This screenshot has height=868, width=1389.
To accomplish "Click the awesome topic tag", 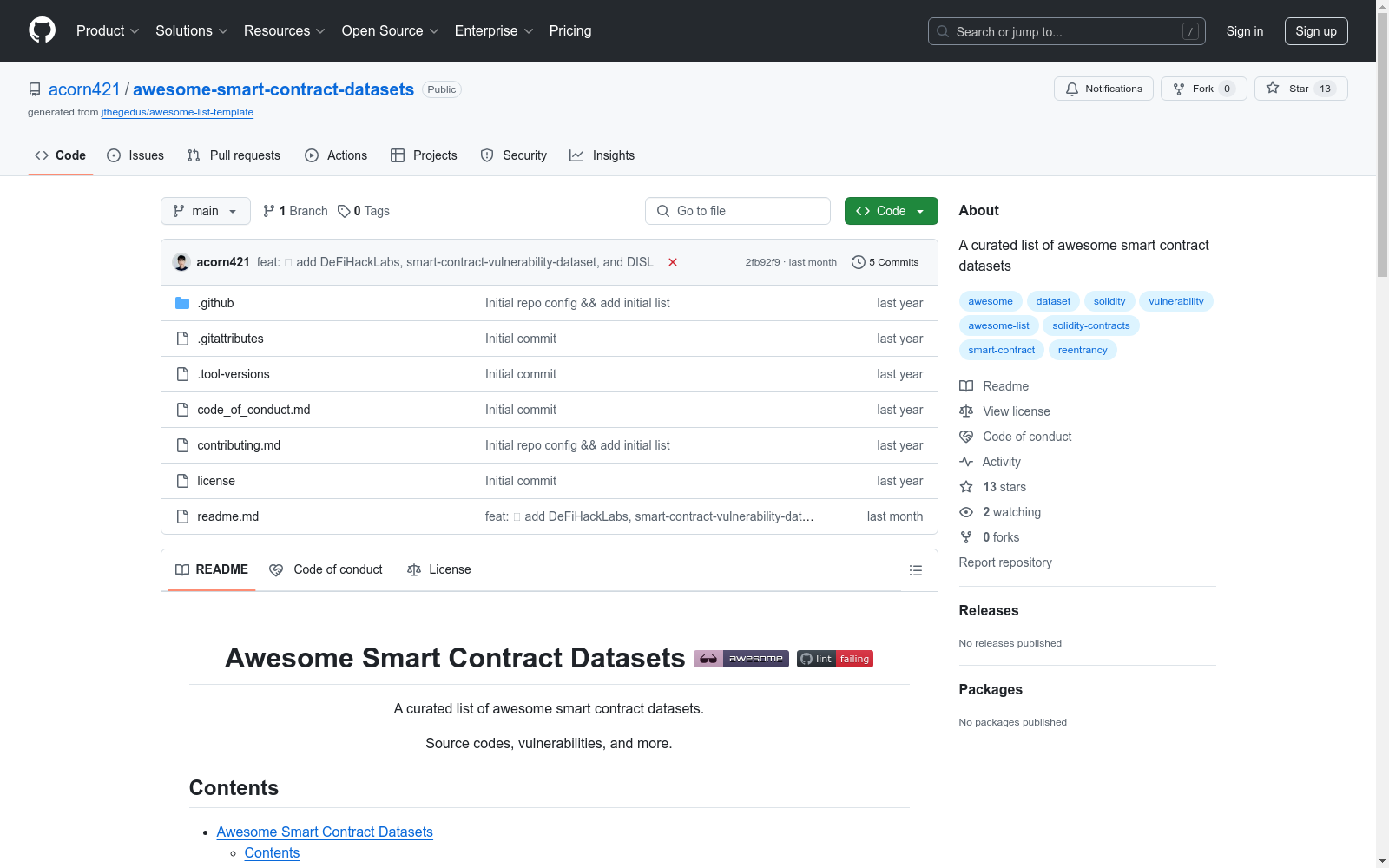I will (x=991, y=301).
